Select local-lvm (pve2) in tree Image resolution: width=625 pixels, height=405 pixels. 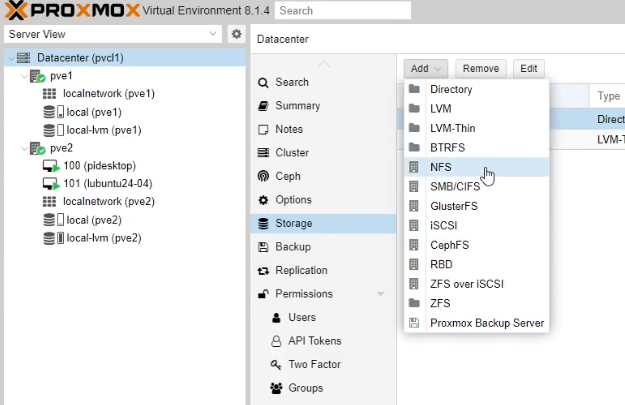pos(125,238)
